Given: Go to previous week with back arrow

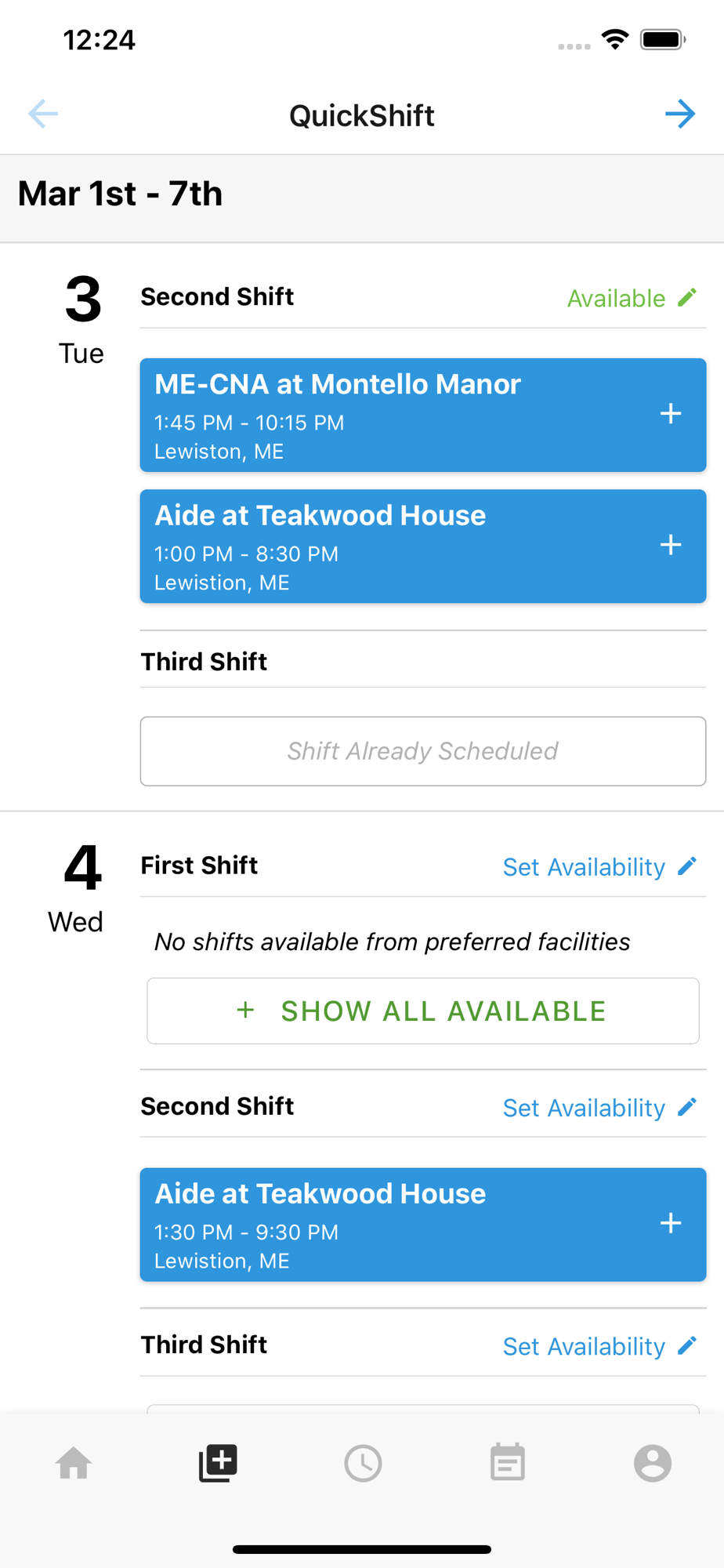Looking at the screenshot, I should pos(43,114).
